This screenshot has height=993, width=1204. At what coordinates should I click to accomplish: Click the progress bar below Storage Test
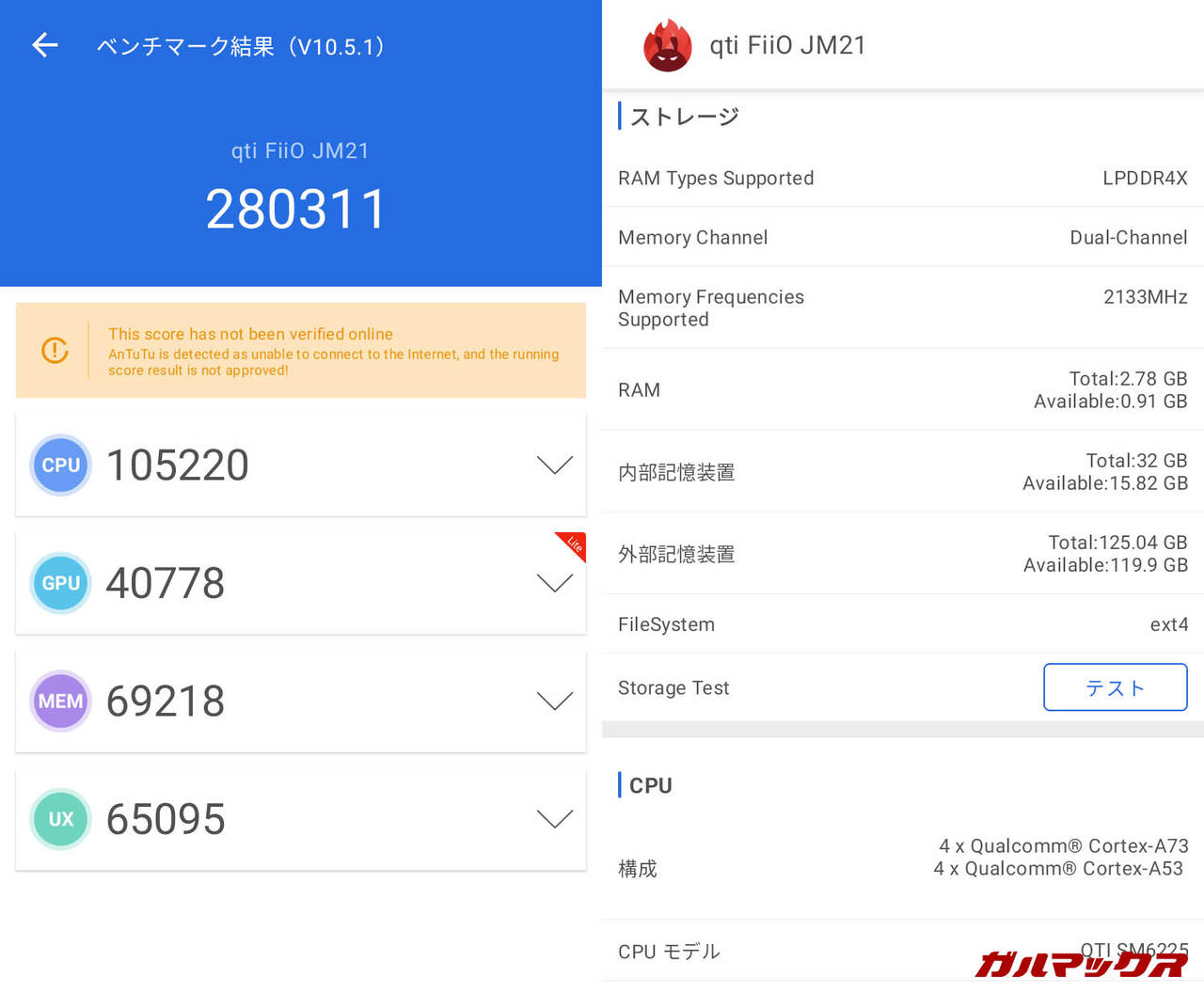coord(901,730)
